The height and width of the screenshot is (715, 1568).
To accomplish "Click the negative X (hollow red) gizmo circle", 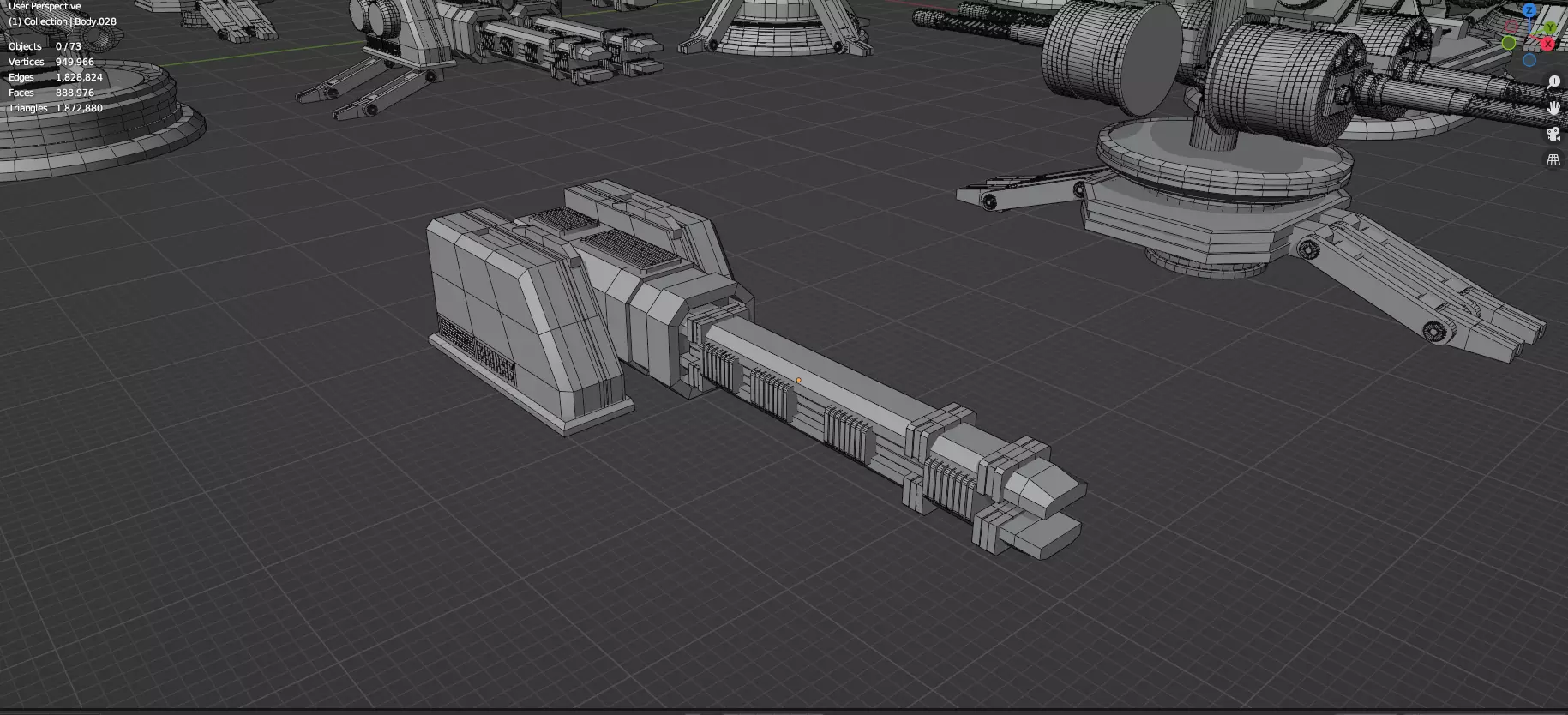I will click(1511, 27).
